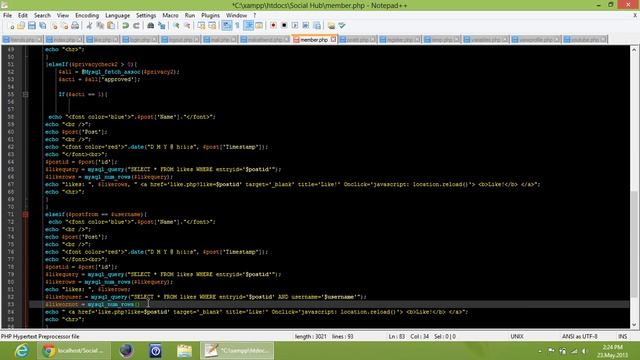The height and width of the screenshot is (360, 640).
Task: Open the Run menu
Action: click(x=190, y=15)
